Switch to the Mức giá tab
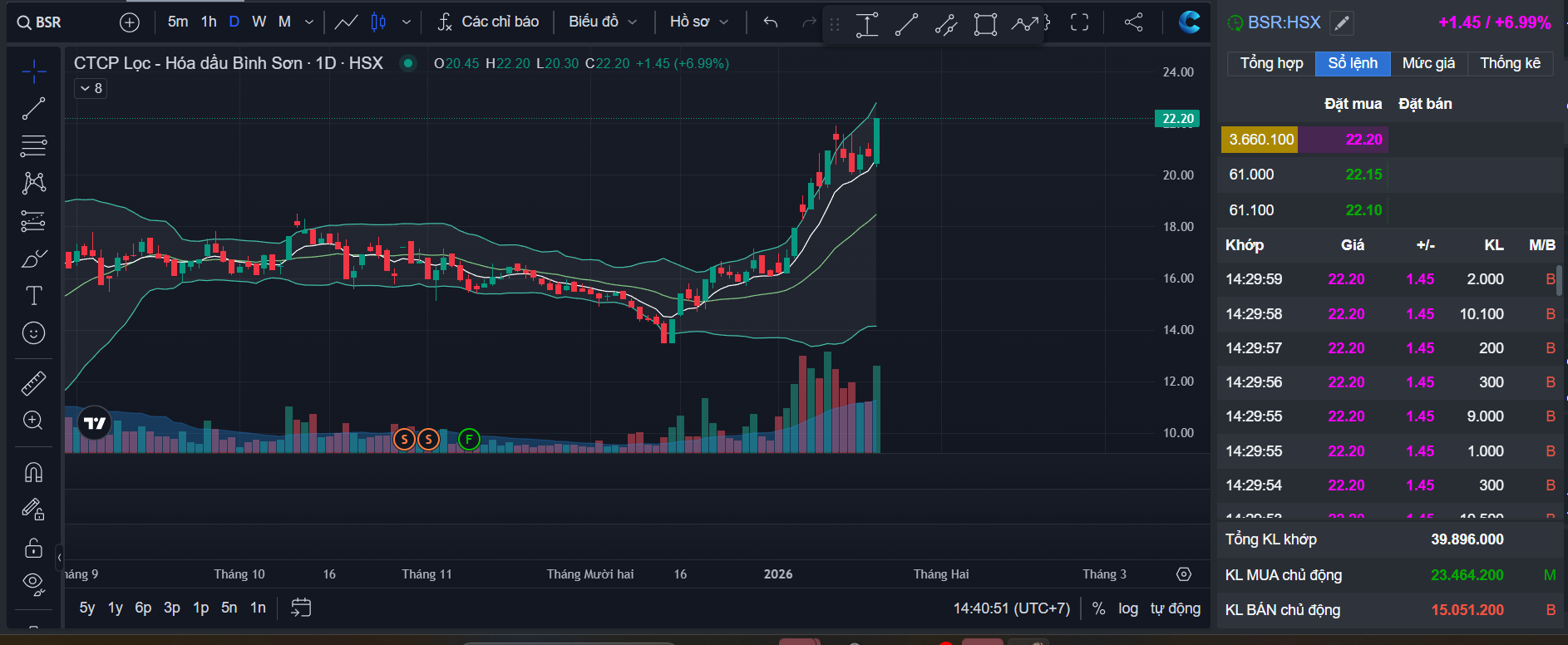Image resolution: width=1568 pixels, height=645 pixels. [1428, 63]
